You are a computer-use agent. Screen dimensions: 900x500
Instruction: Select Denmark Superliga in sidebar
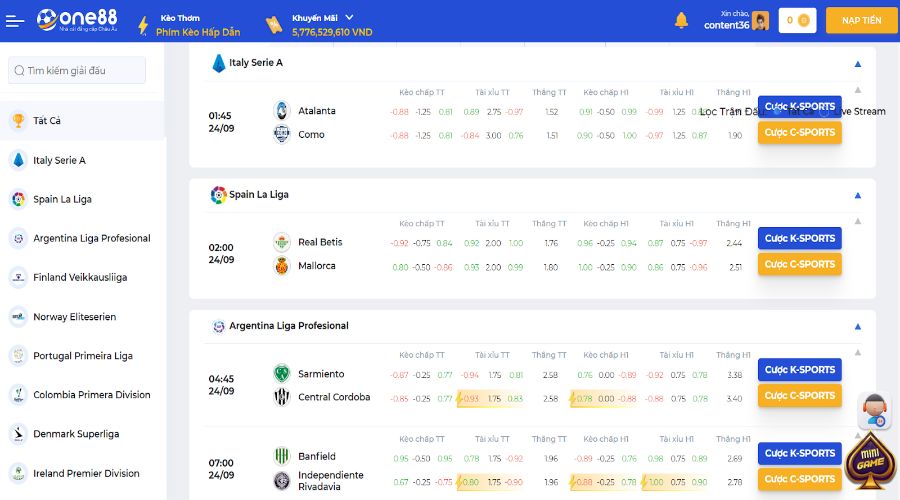coord(83,433)
